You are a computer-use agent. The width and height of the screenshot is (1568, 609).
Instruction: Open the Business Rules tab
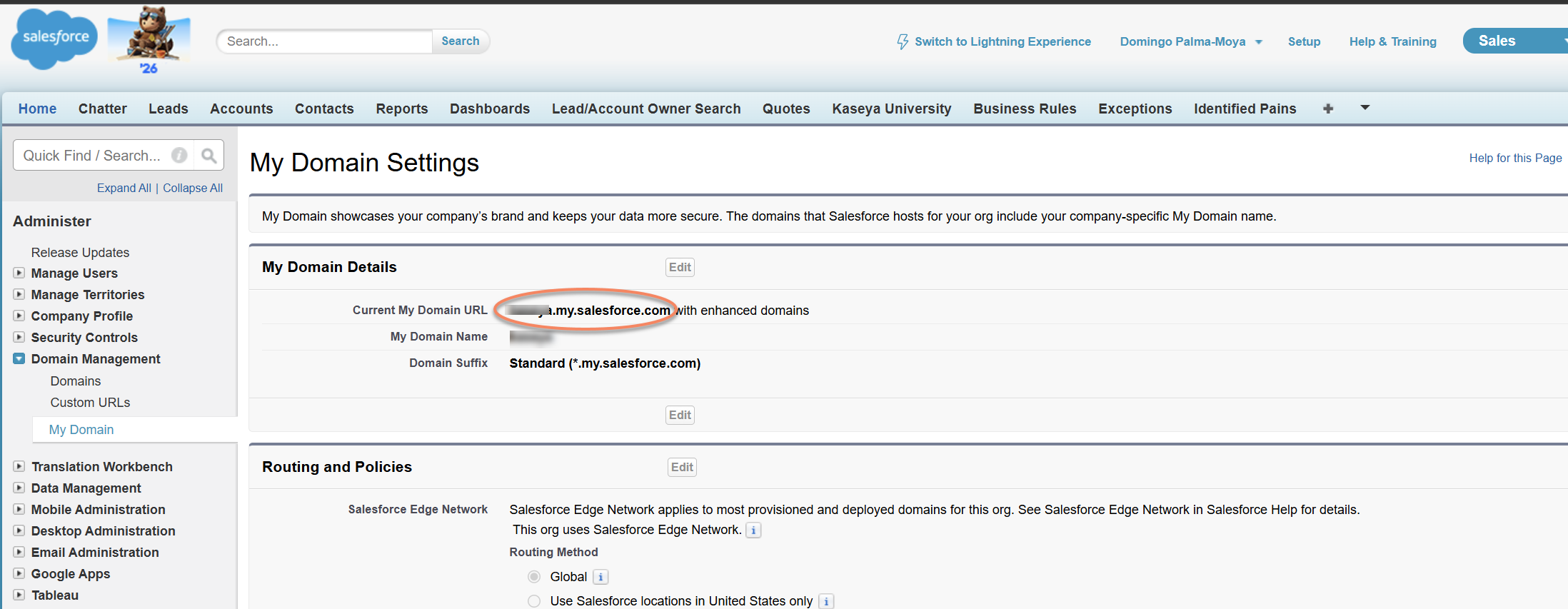coord(1025,109)
